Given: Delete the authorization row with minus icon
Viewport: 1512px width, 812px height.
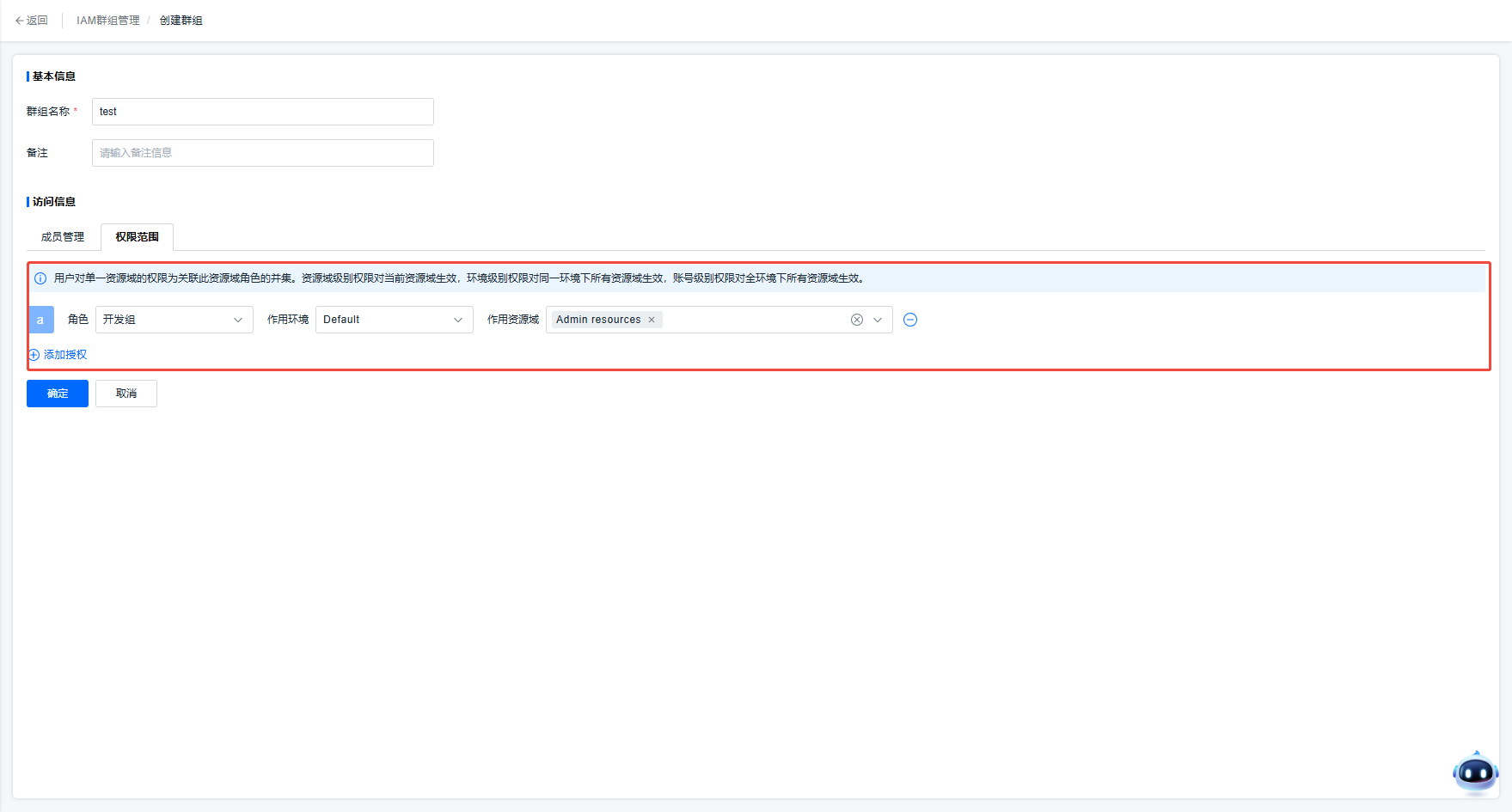Looking at the screenshot, I should click(910, 320).
